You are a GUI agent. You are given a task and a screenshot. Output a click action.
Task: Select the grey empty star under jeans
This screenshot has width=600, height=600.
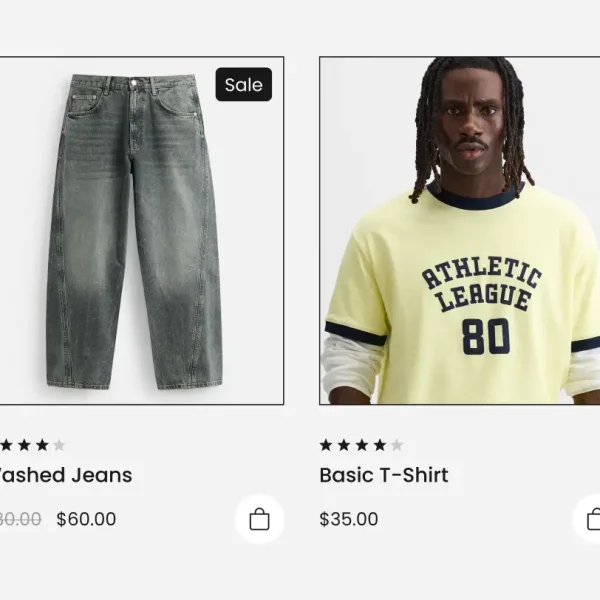(59, 445)
